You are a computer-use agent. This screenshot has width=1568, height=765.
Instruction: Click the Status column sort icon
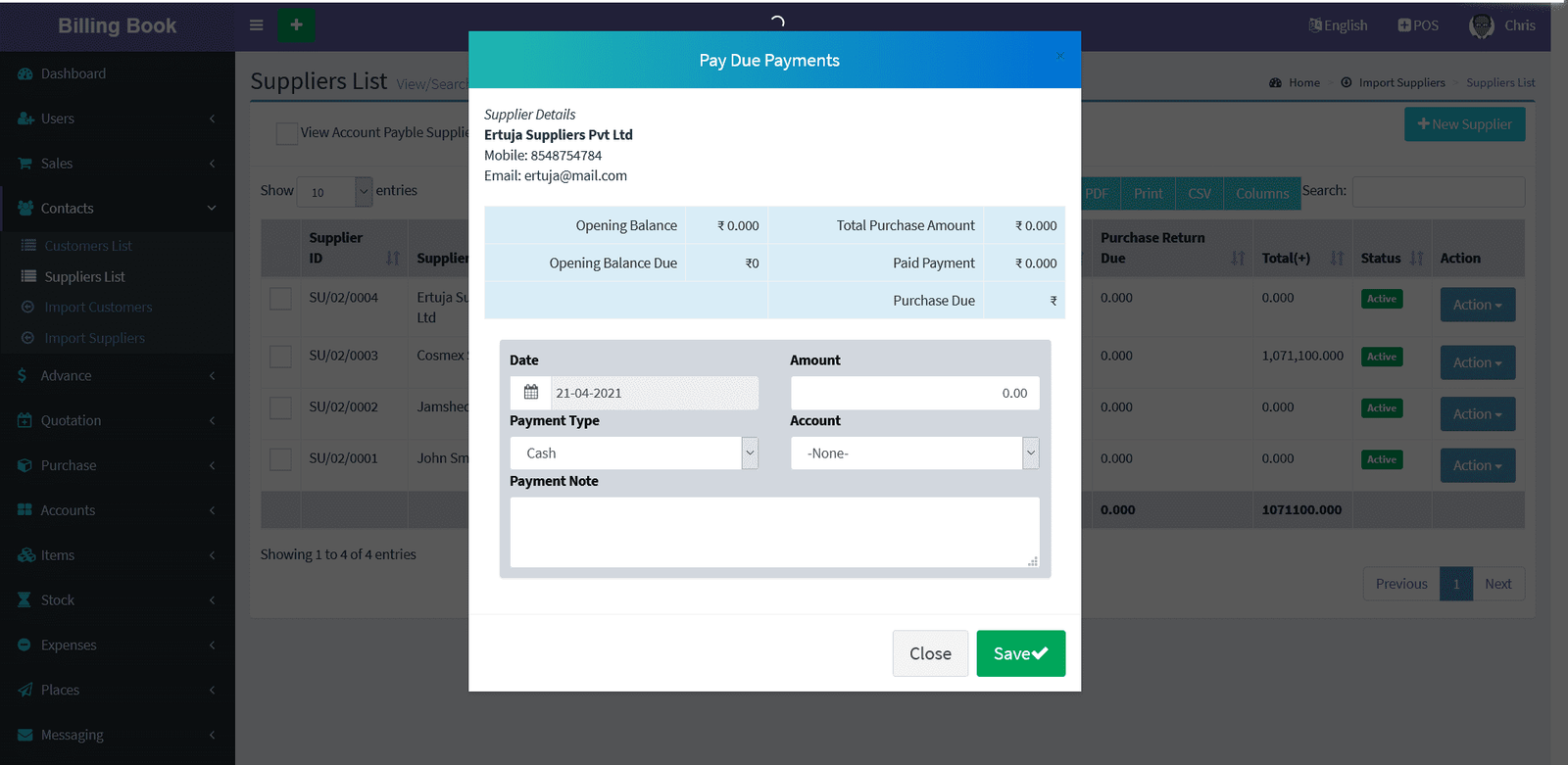tap(1416, 259)
